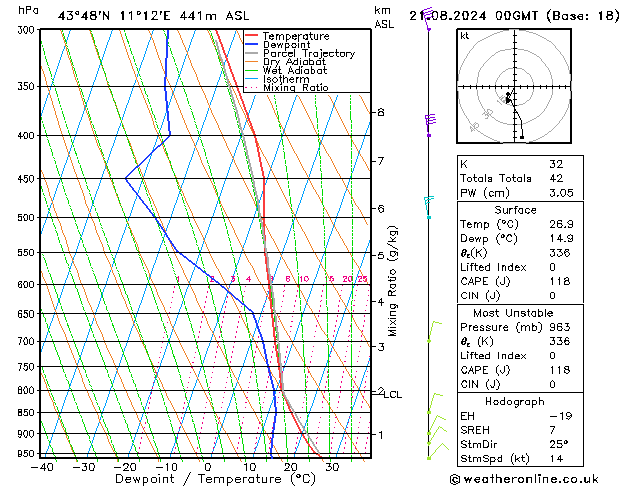629x486 pixels.
Task: Select the Isotherm legend entry
Action: (x=277, y=79)
